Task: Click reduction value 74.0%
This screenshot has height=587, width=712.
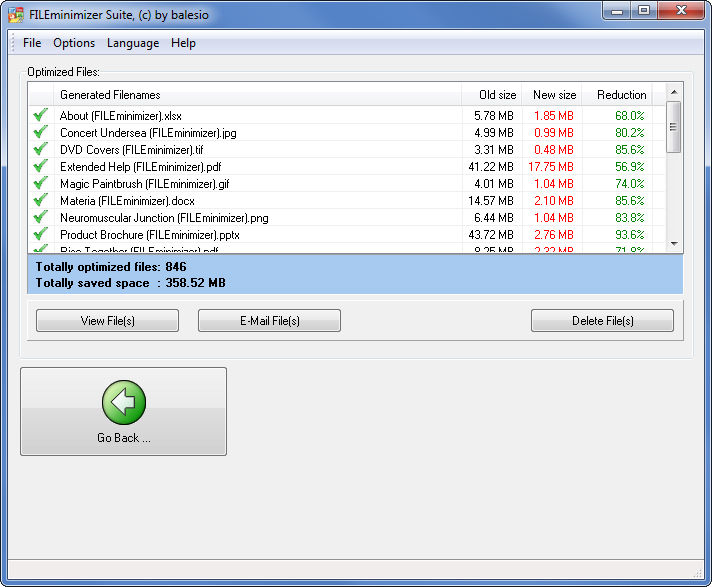Action: coord(630,184)
